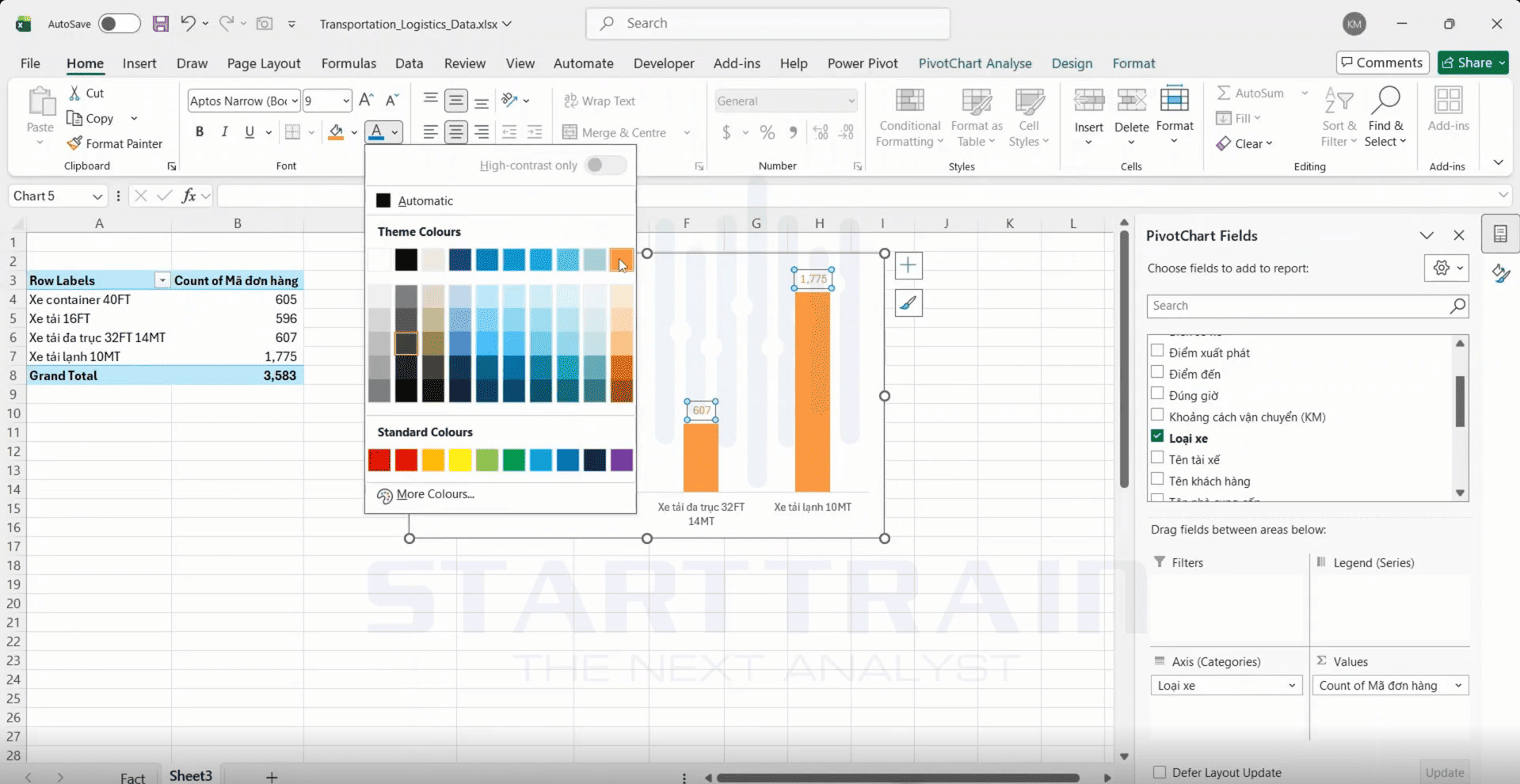Open the Formulas ribbon tab
Image resolution: width=1520 pixels, height=784 pixels.
click(x=349, y=63)
